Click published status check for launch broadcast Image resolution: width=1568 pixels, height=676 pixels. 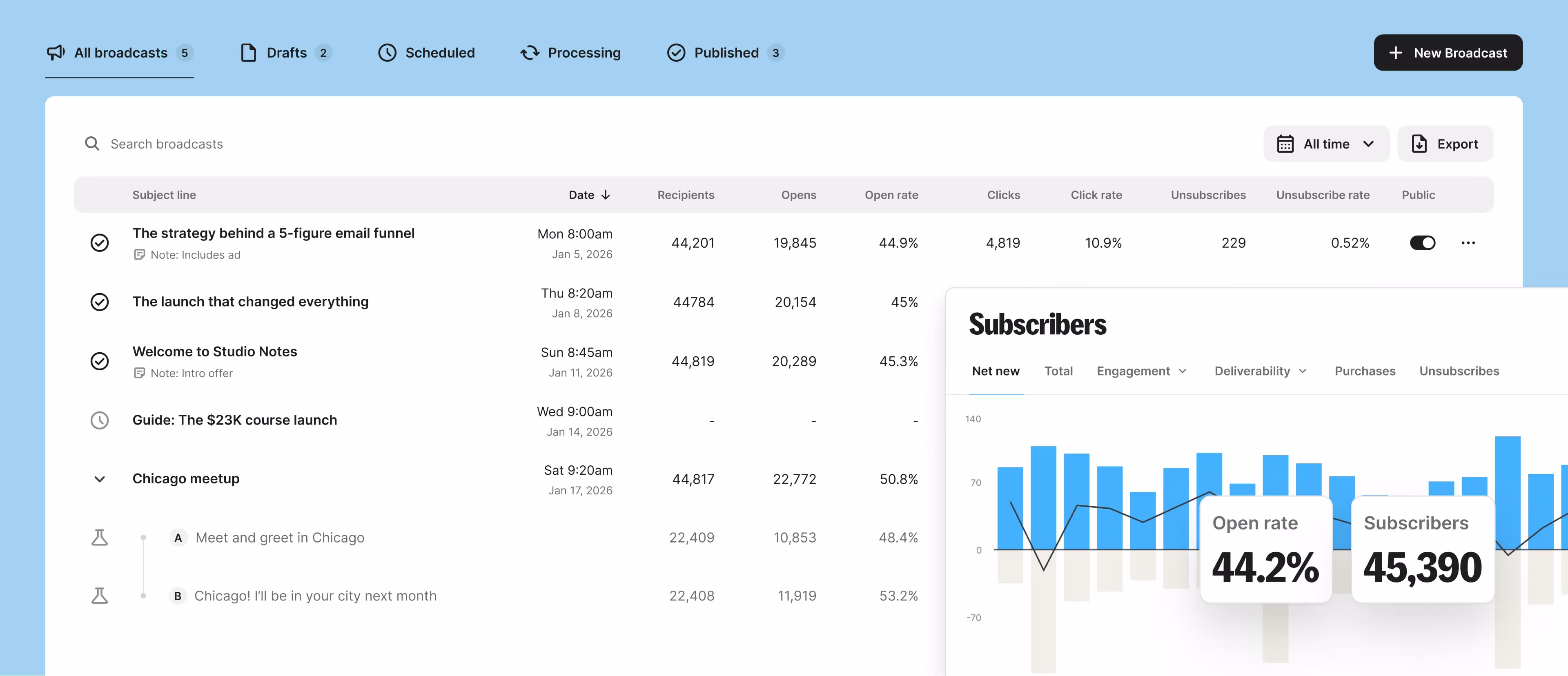(x=100, y=302)
